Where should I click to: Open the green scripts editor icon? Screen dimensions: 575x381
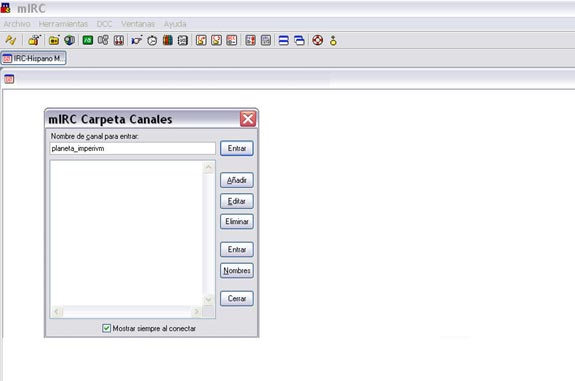click(x=88, y=40)
